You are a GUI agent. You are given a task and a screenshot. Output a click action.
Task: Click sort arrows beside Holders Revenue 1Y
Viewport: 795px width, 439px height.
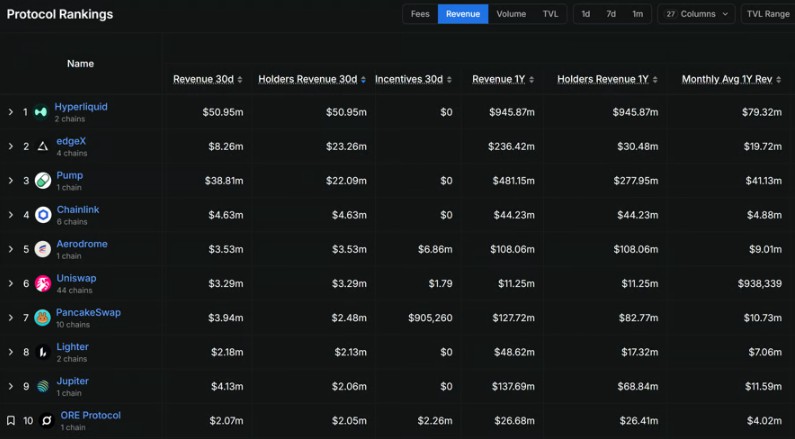click(655, 80)
